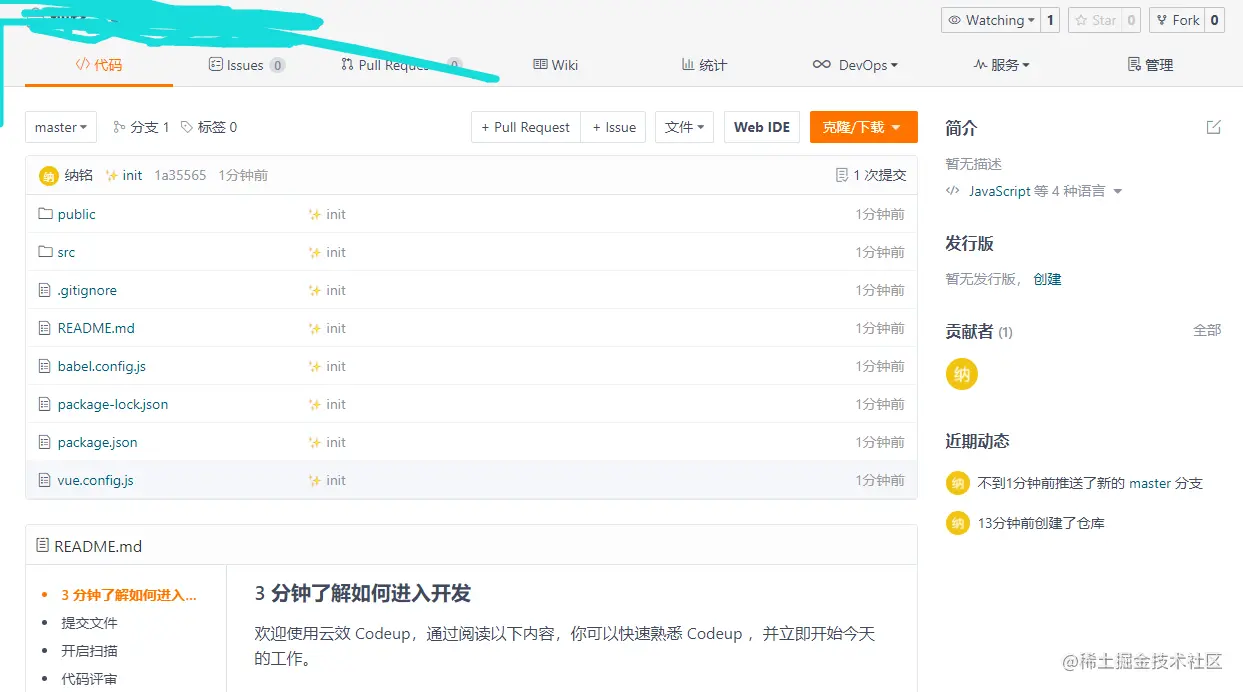Open package-lock.json file

pyautogui.click(x=113, y=404)
